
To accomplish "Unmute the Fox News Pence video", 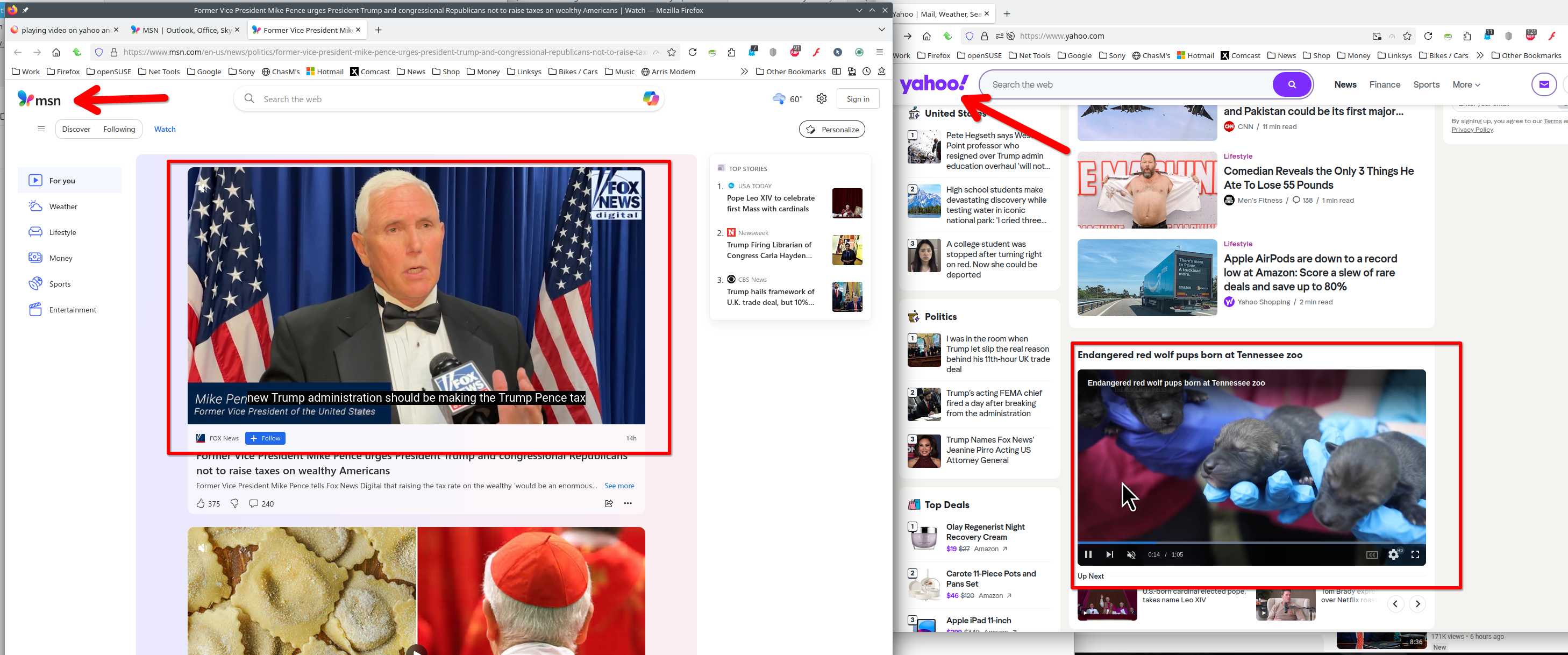I will (202, 188).
